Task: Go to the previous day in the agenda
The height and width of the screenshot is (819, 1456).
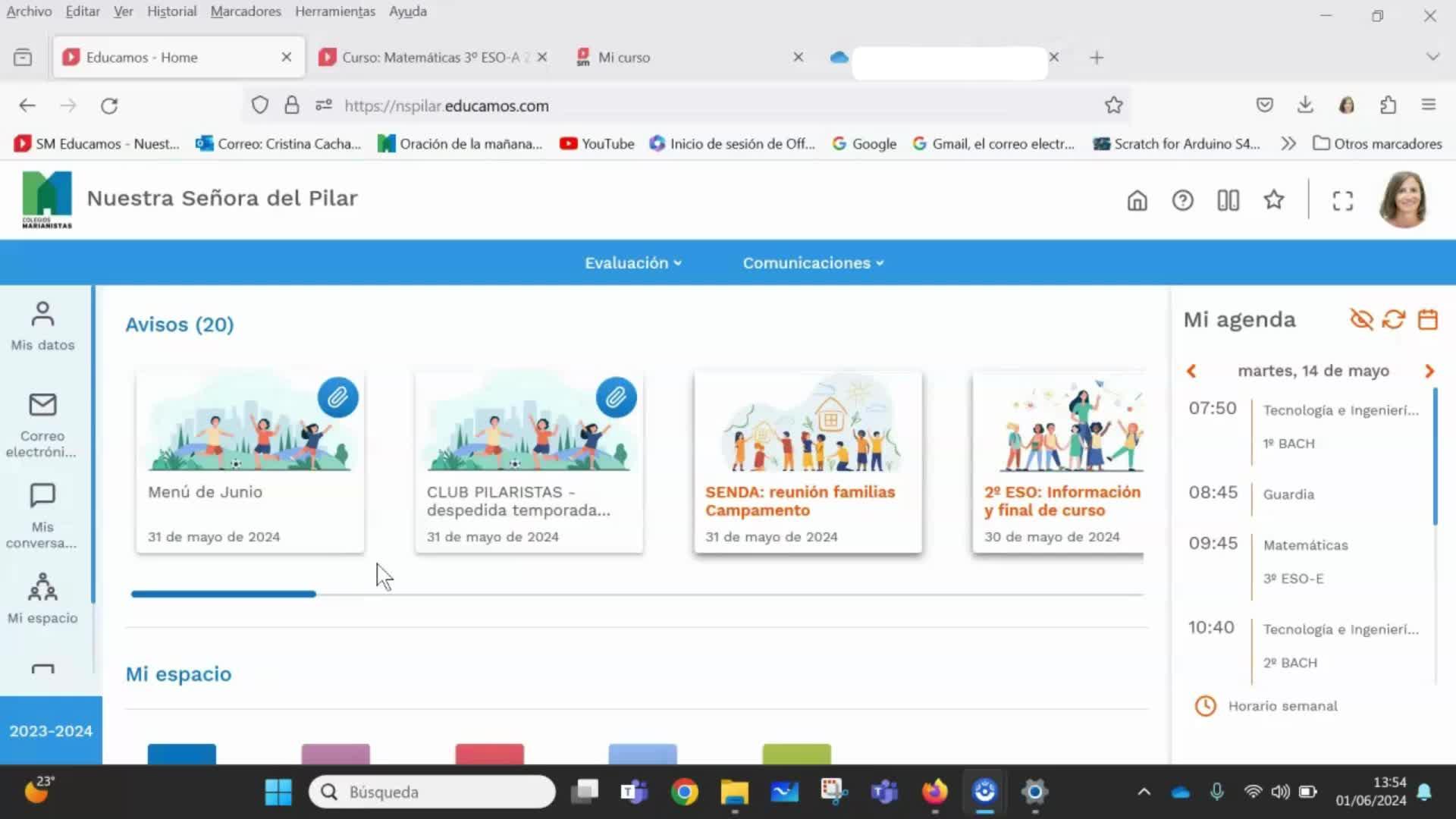Action: (x=1191, y=371)
